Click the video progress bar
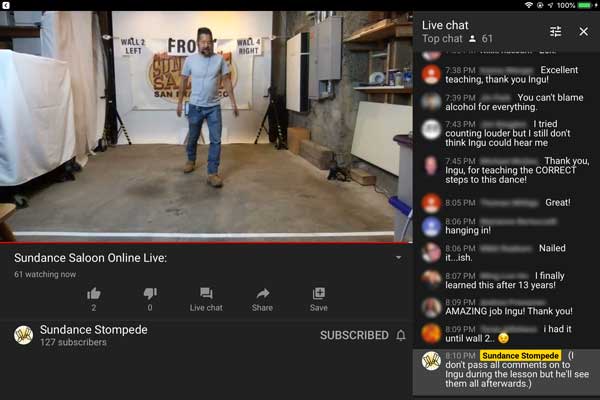The width and height of the screenshot is (600, 400). 206,243
